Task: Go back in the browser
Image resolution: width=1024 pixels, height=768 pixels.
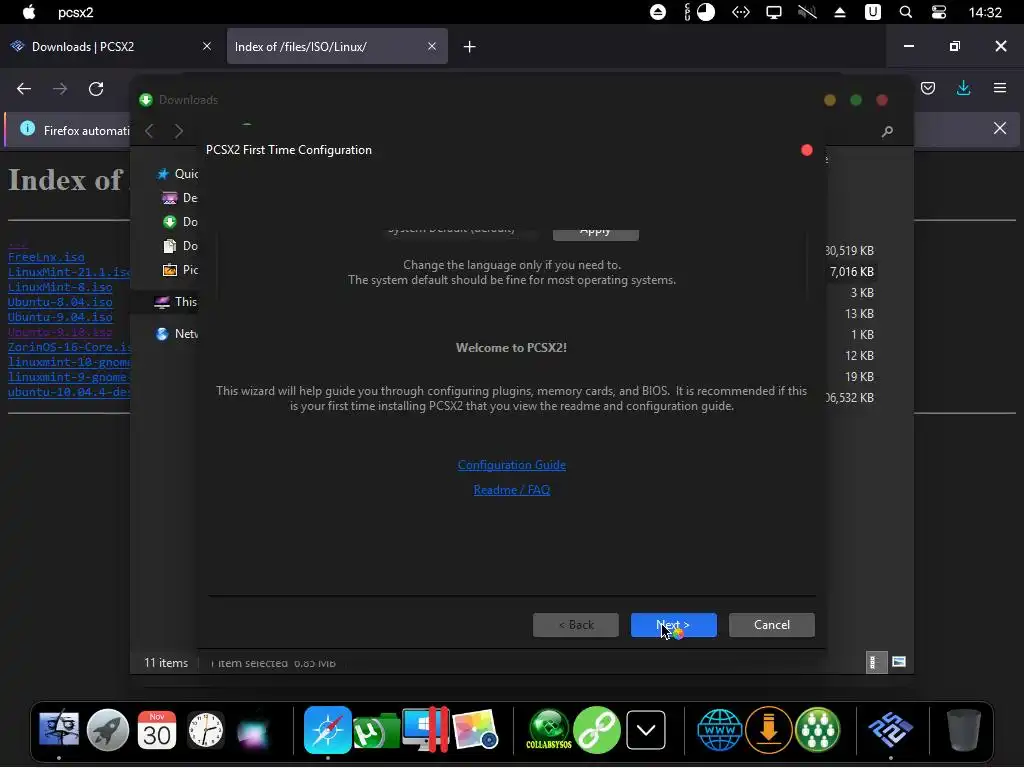Action: click(x=24, y=89)
